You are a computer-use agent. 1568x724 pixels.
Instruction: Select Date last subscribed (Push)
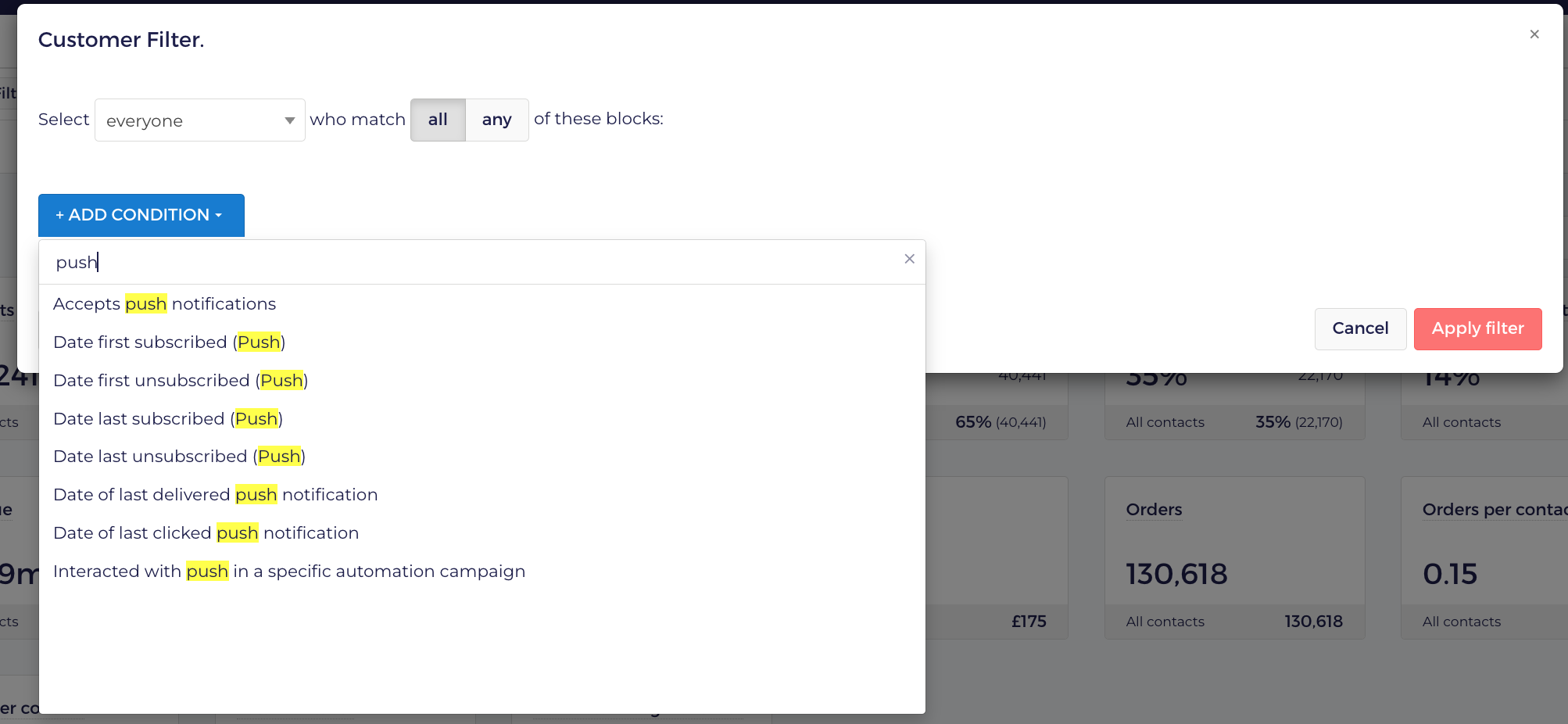click(167, 418)
